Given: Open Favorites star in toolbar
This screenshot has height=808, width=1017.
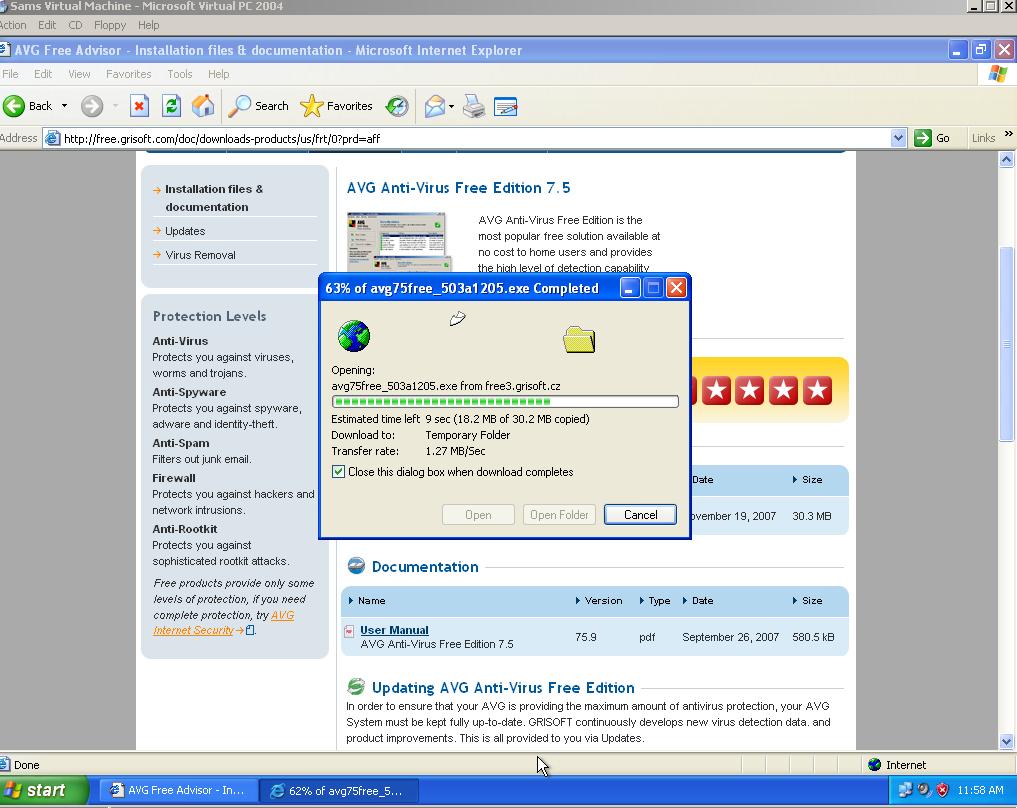Looking at the screenshot, I should click(311, 106).
